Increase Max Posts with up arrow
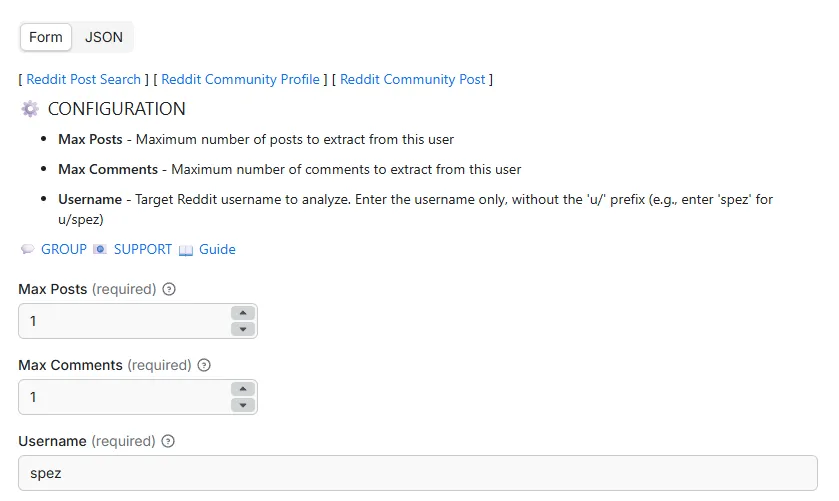 click(x=243, y=313)
